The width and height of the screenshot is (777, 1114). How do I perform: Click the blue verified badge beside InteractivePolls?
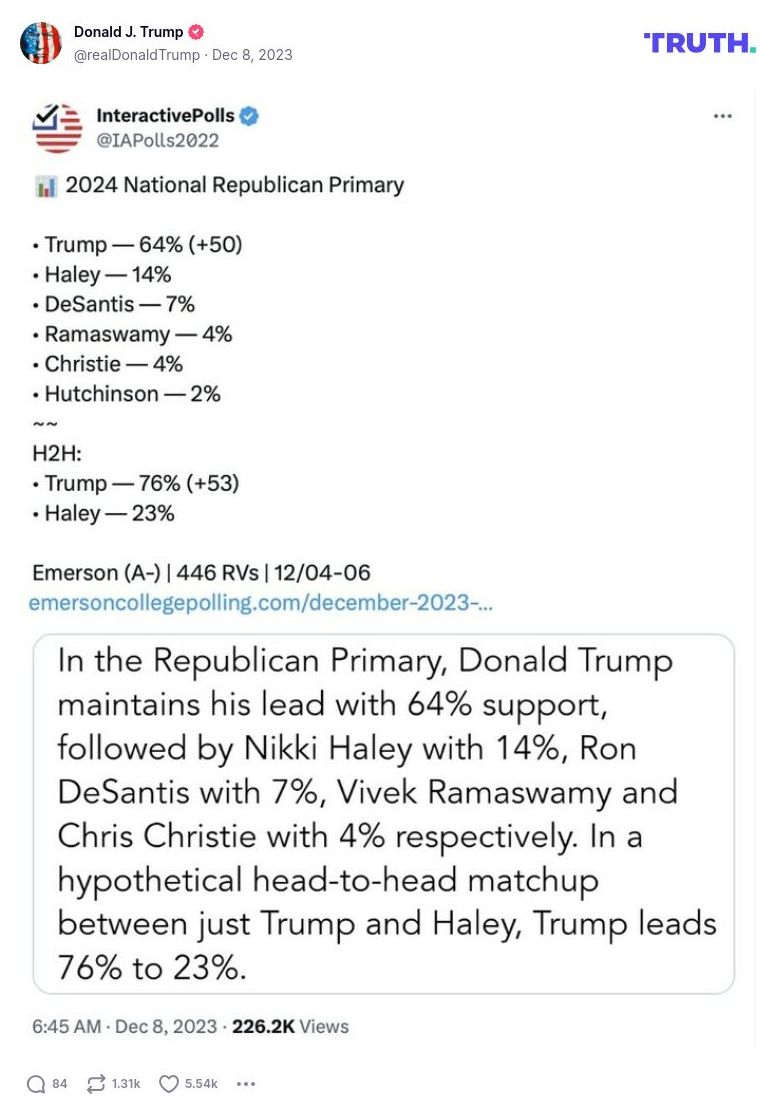pos(249,116)
